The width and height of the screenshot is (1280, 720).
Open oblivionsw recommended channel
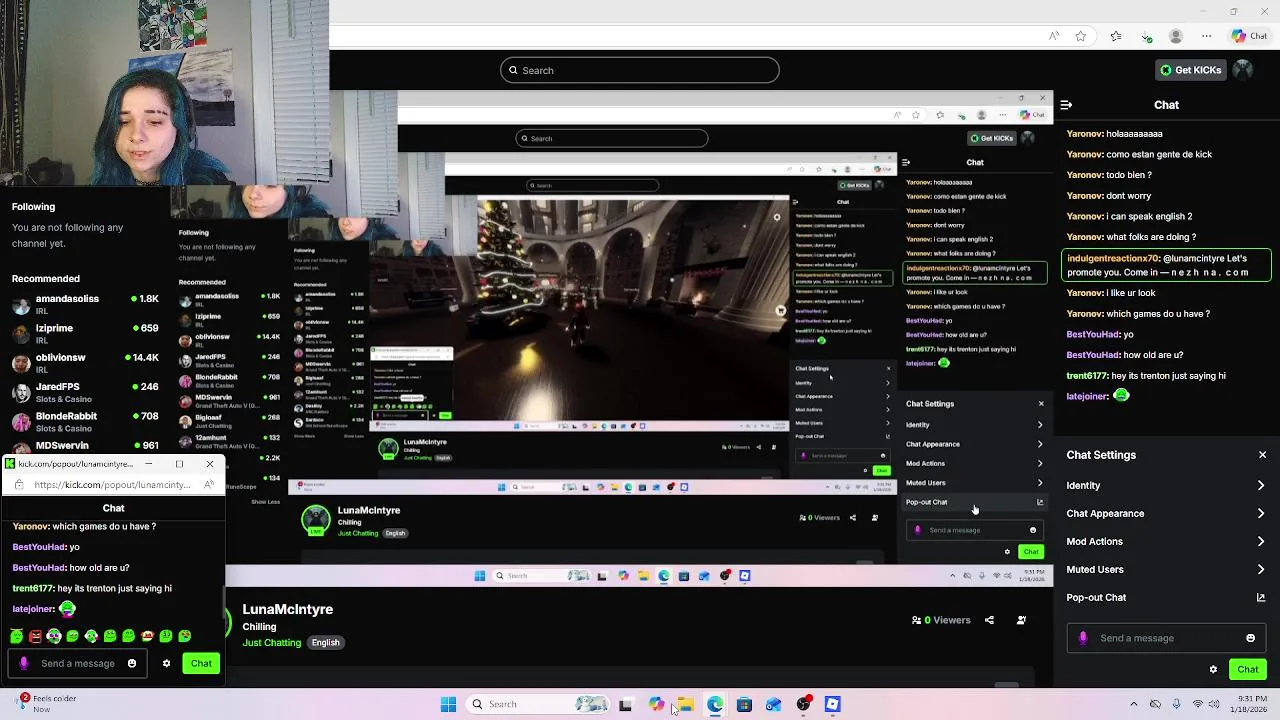[85, 362]
